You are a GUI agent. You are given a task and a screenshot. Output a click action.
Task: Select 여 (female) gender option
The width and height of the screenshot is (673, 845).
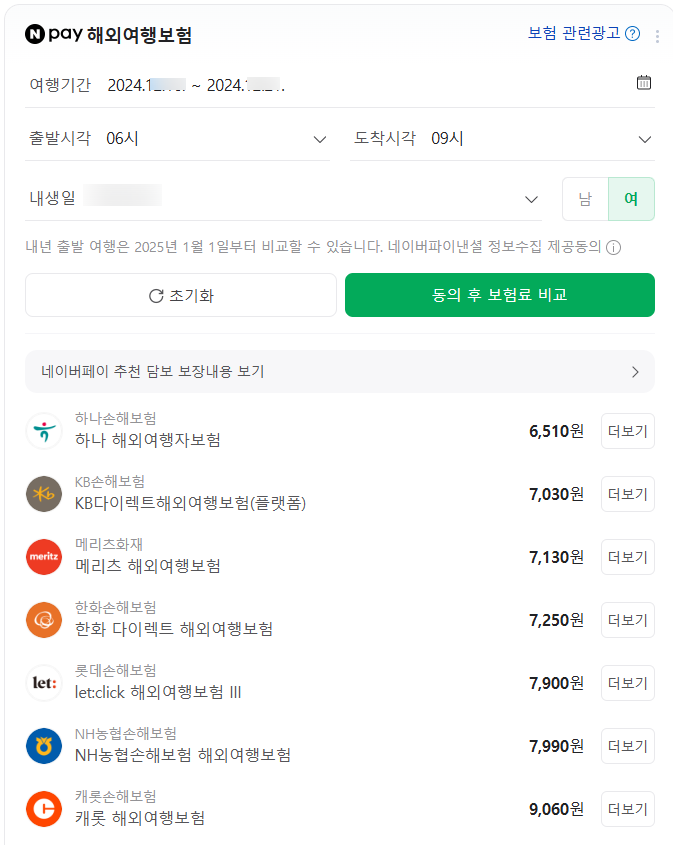(x=631, y=199)
